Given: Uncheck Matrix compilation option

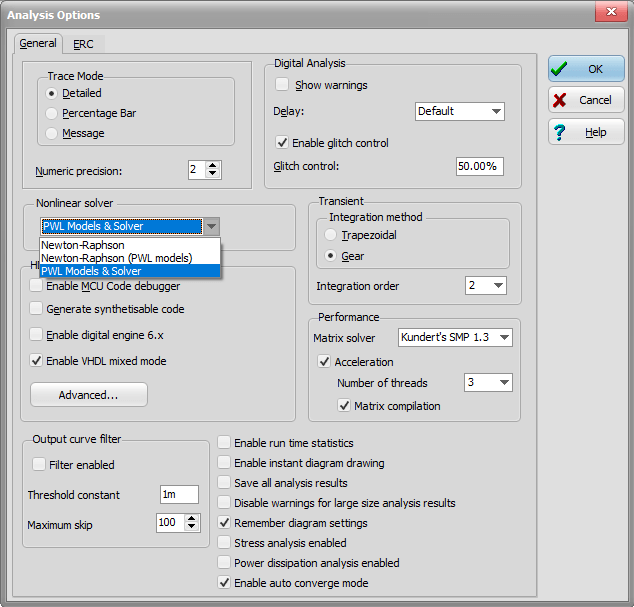Looking at the screenshot, I should (x=345, y=406).
